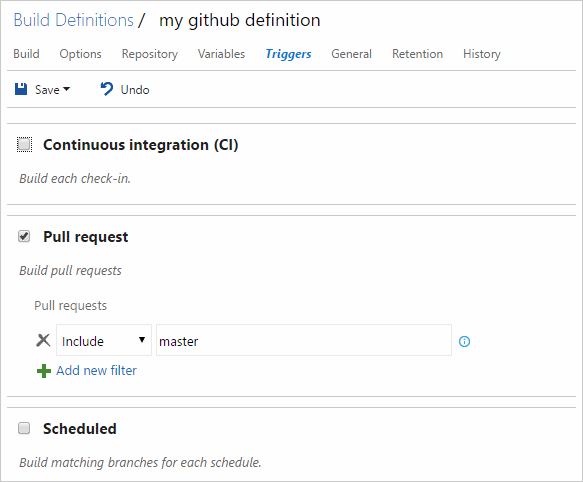Click into the master branch filter field
583x482 pixels.
pos(304,340)
